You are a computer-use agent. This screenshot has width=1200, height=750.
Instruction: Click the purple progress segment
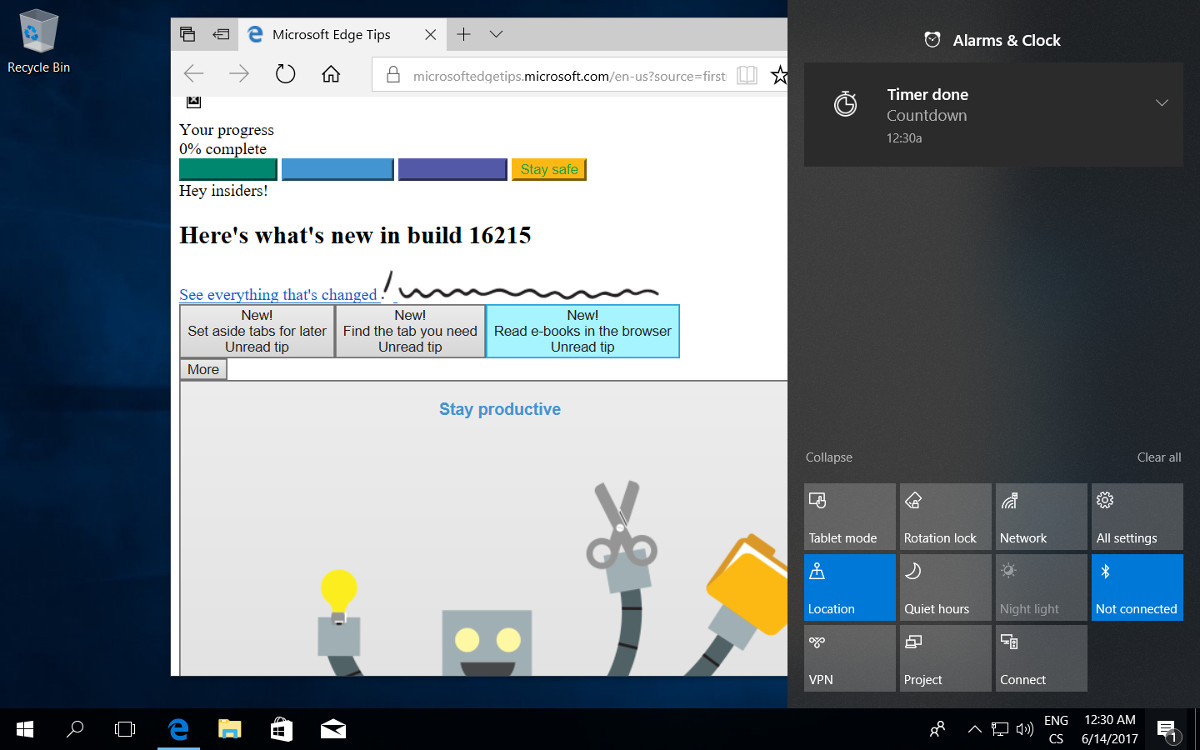pyautogui.click(x=452, y=169)
